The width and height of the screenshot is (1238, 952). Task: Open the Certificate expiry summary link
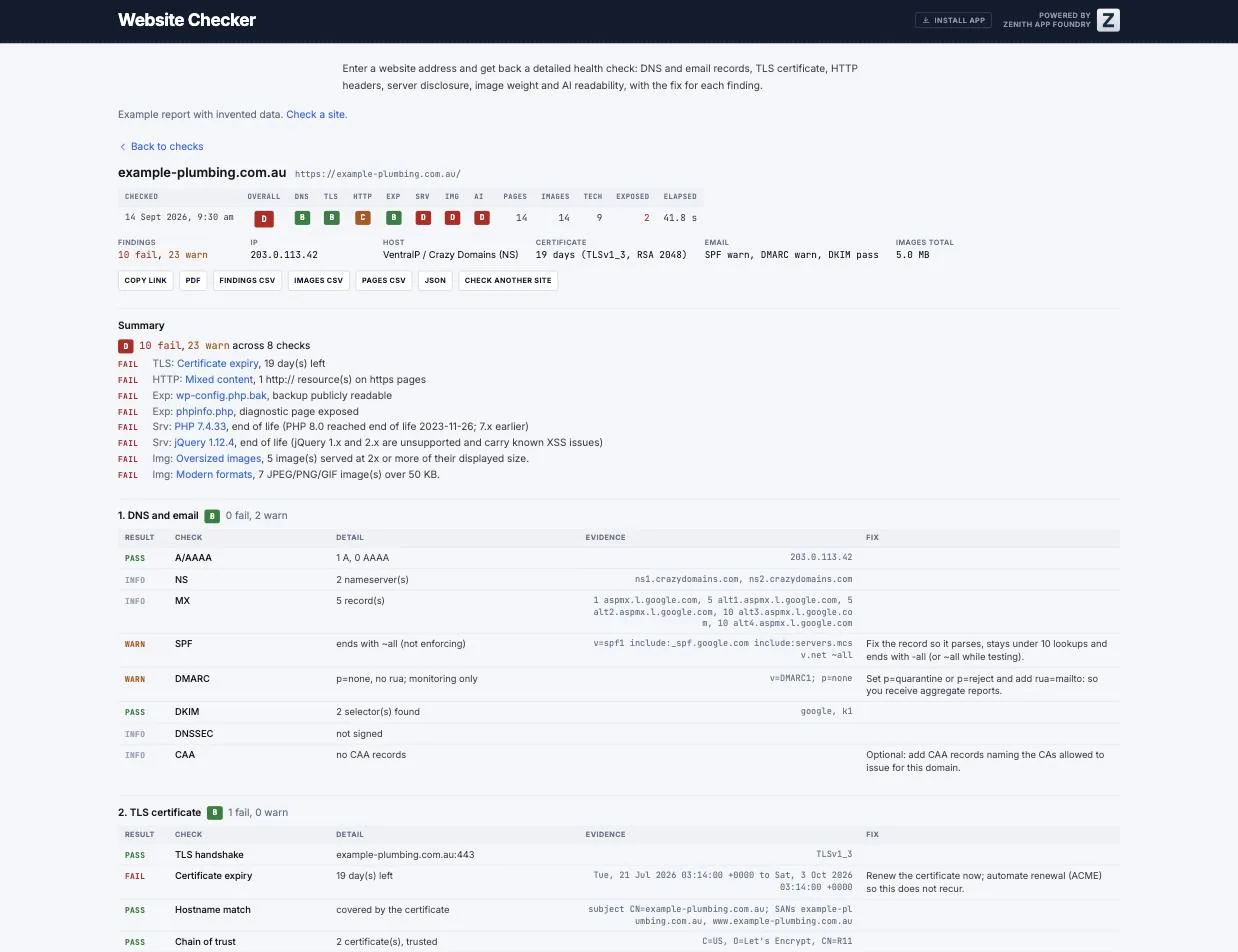[x=218, y=364]
